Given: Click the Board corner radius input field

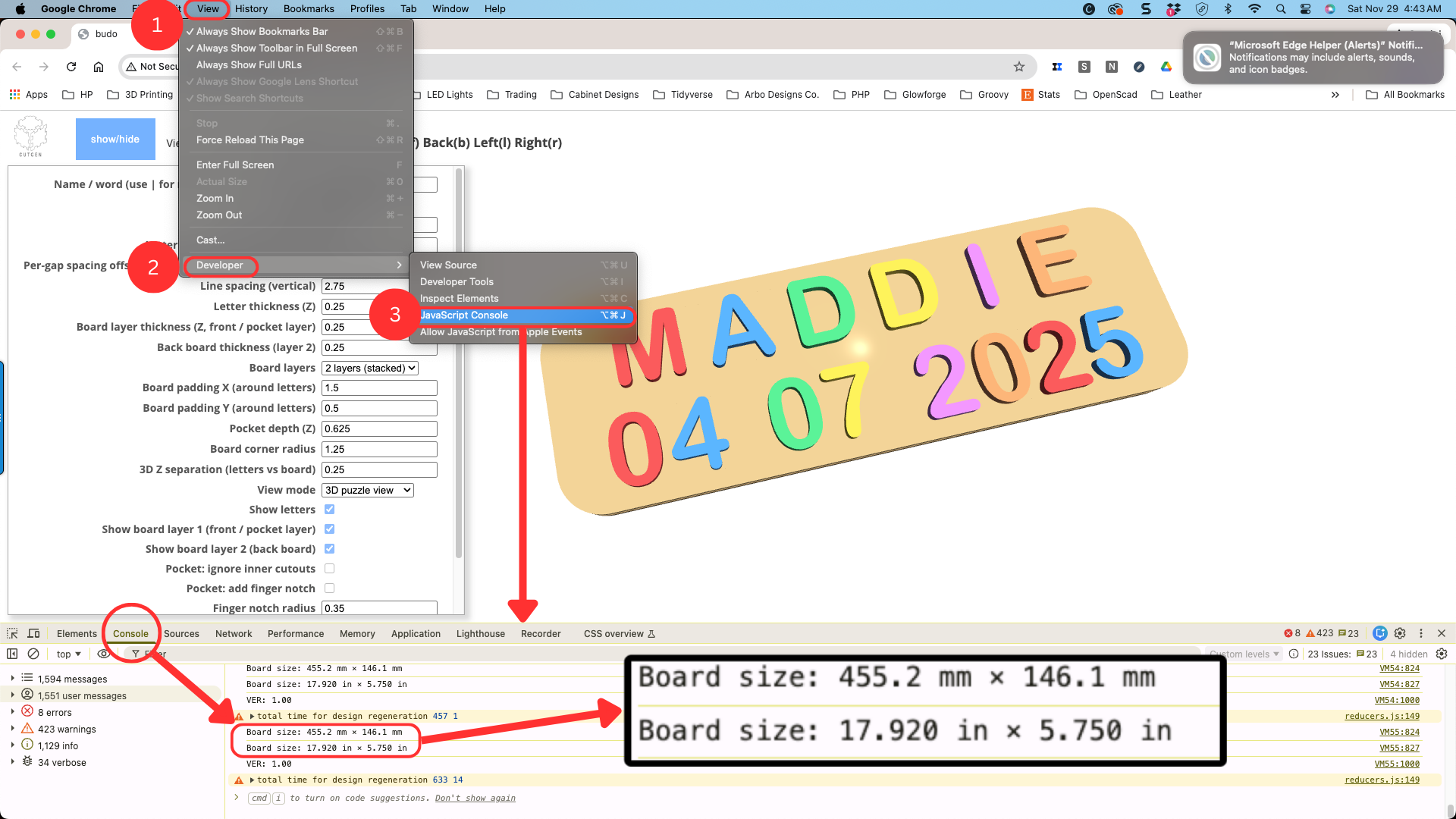Looking at the screenshot, I should pos(379,449).
